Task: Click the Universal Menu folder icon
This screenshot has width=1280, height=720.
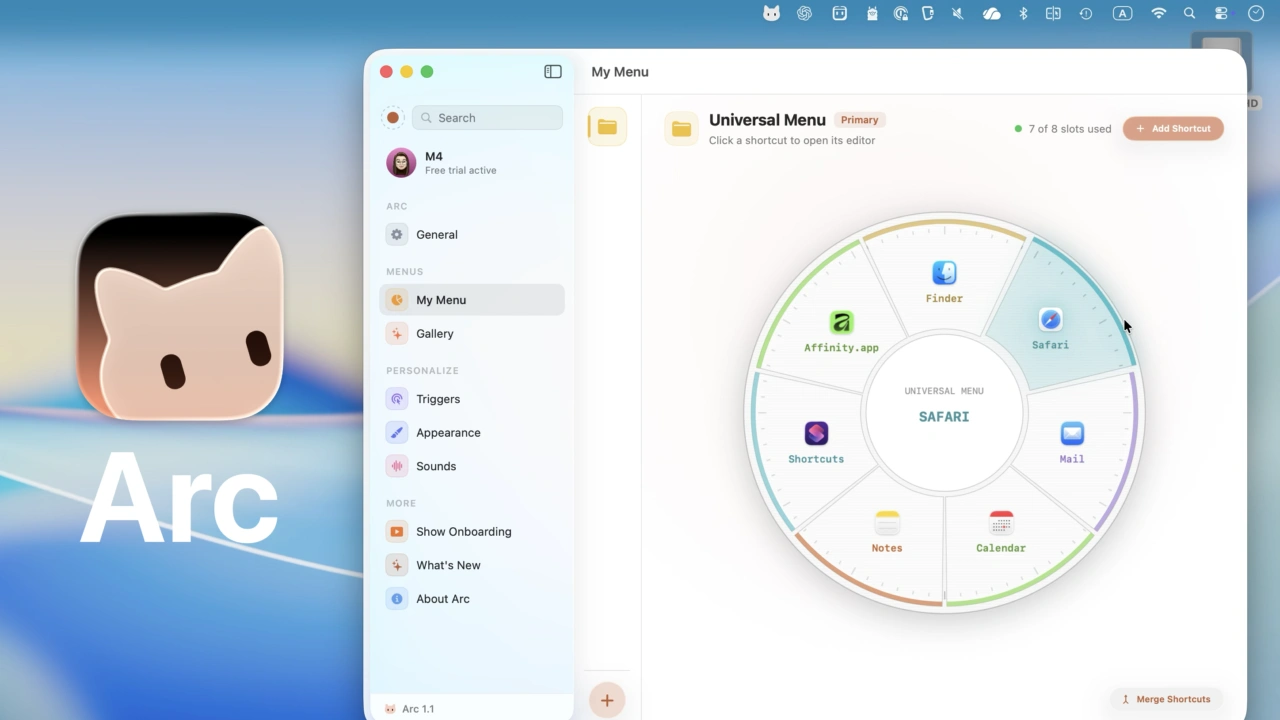Action: [x=681, y=129]
